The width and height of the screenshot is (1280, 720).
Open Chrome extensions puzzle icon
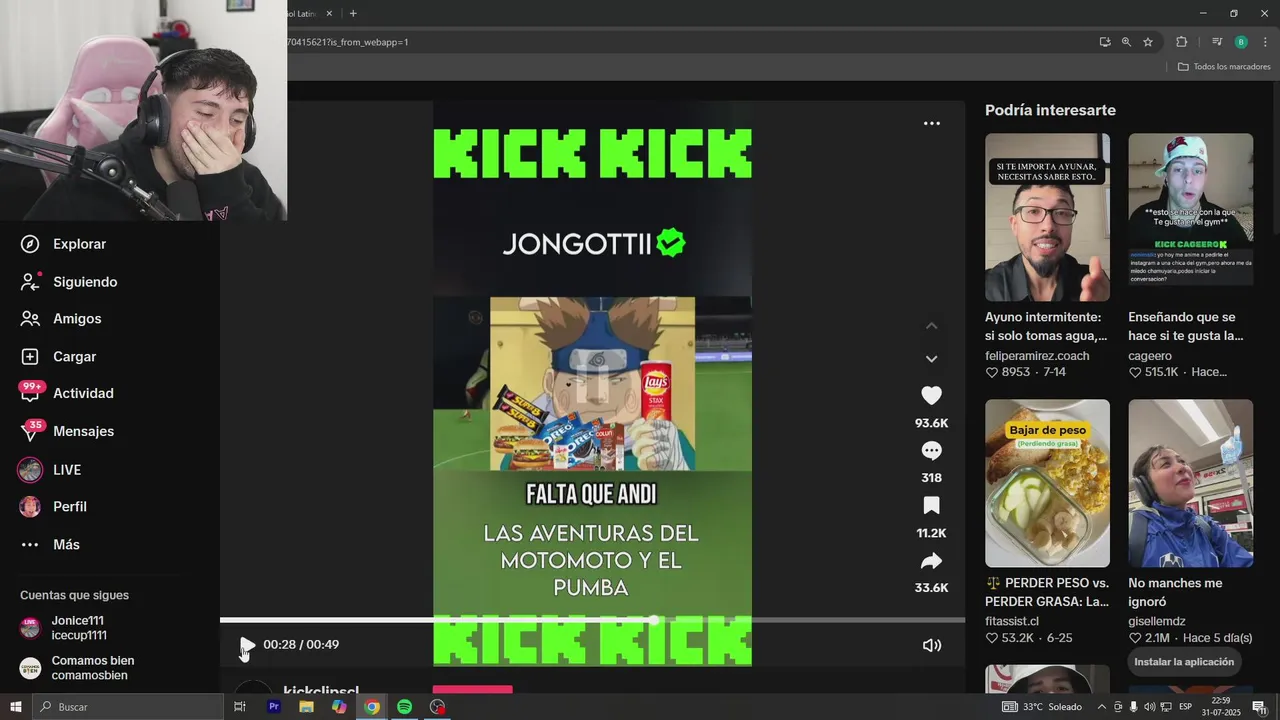(x=1181, y=42)
